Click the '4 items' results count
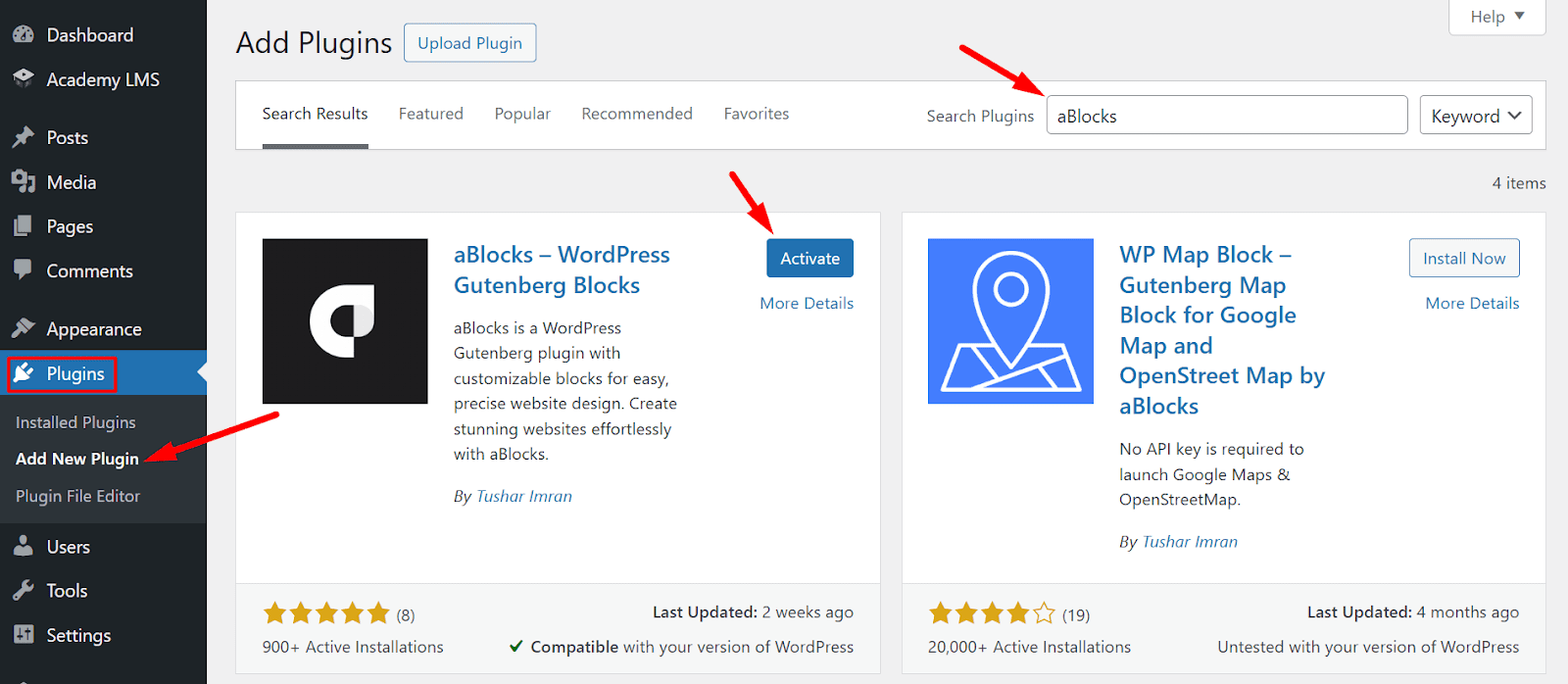The image size is (1568, 684). 1519,183
